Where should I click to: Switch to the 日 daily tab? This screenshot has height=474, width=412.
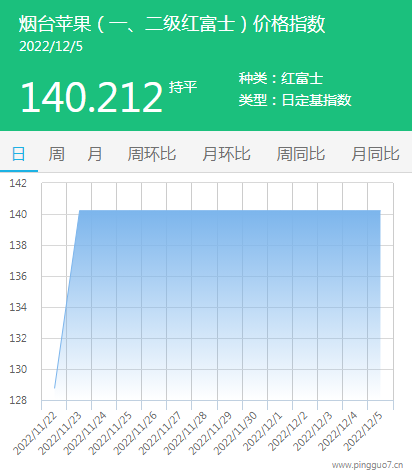pyautogui.click(x=19, y=154)
